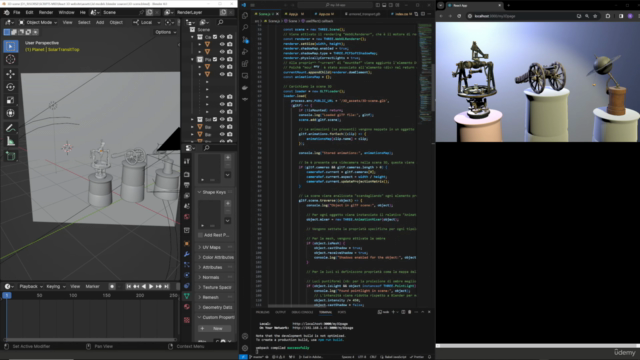Viewport: 640px width, 360px height.
Task: Open the Material properties tab
Action: click(187, 307)
